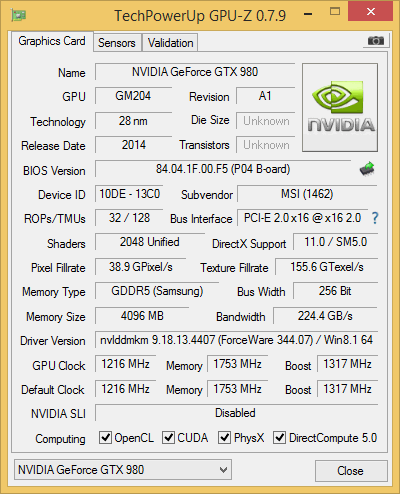The height and width of the screenshot is (494, 400).
Task: Switch to the Sensors tab
Action: (x=117, y=43)
